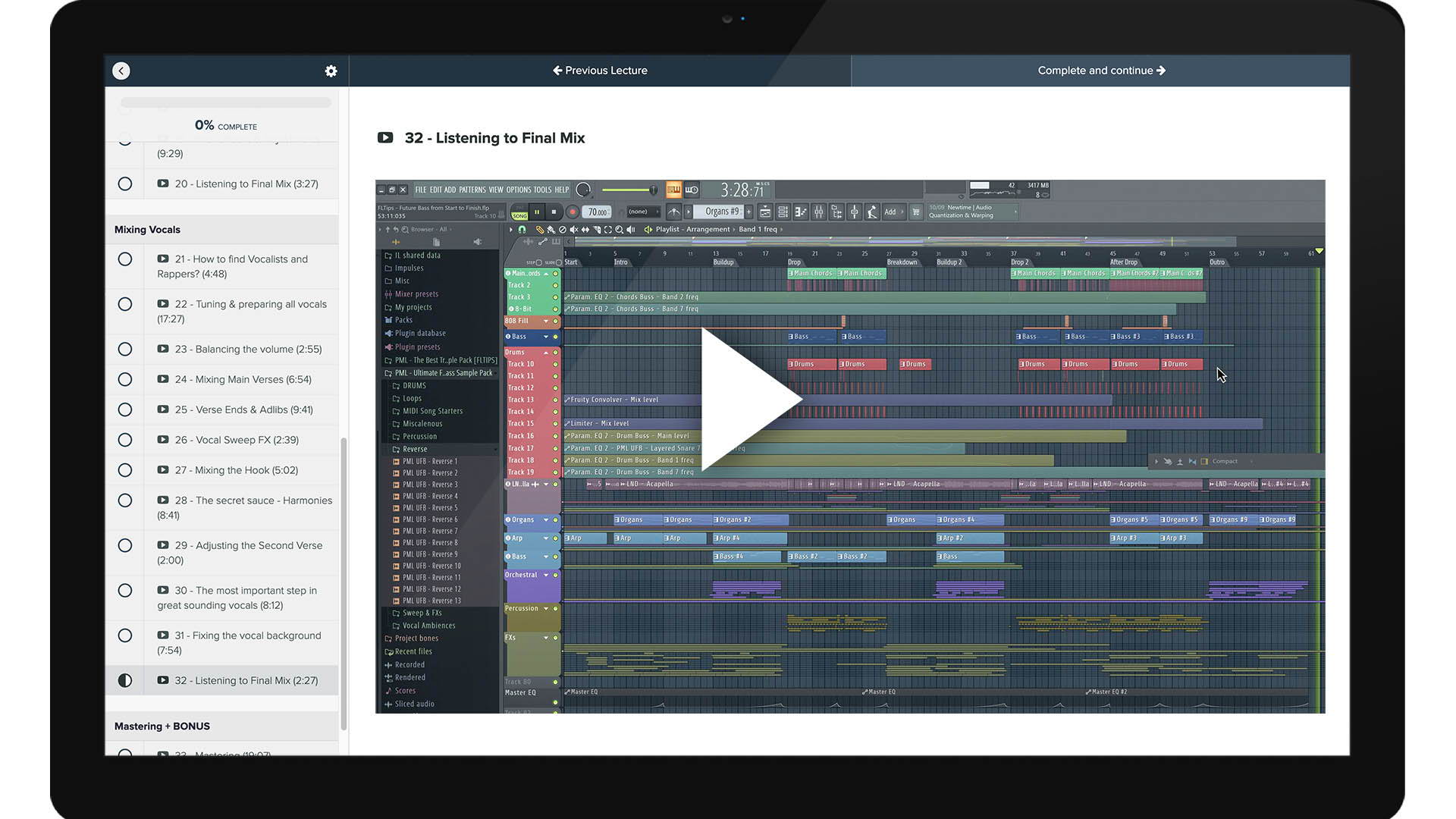Click the back arrow circle icon
Viewport: 1456px width, 819px height.
[121, 71]
